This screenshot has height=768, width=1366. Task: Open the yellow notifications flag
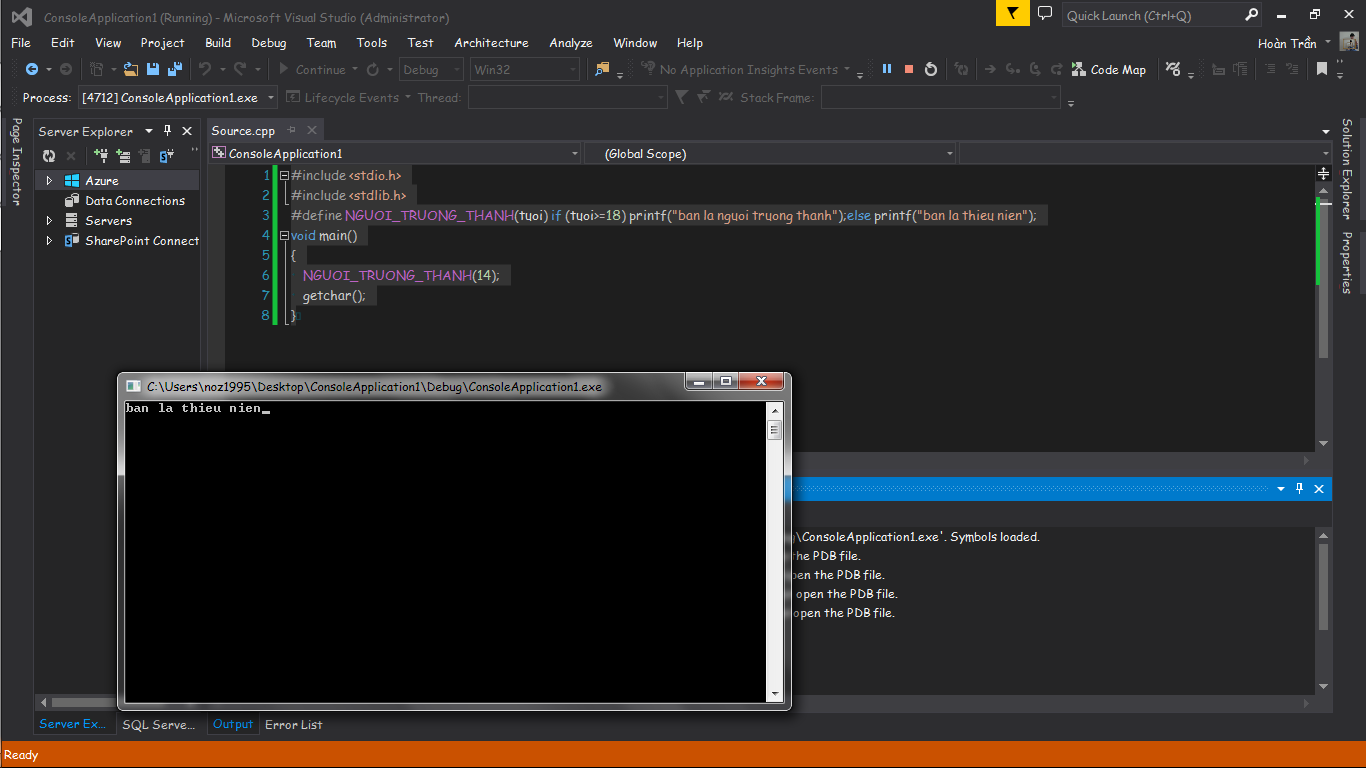pyautogui.click(x=1012, y=14)
